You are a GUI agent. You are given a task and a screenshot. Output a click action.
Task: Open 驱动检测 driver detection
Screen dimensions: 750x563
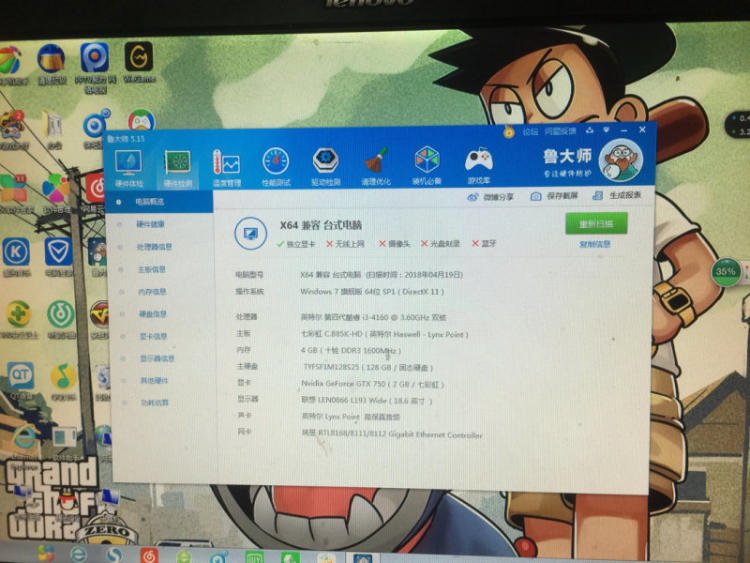coord(326,166)
